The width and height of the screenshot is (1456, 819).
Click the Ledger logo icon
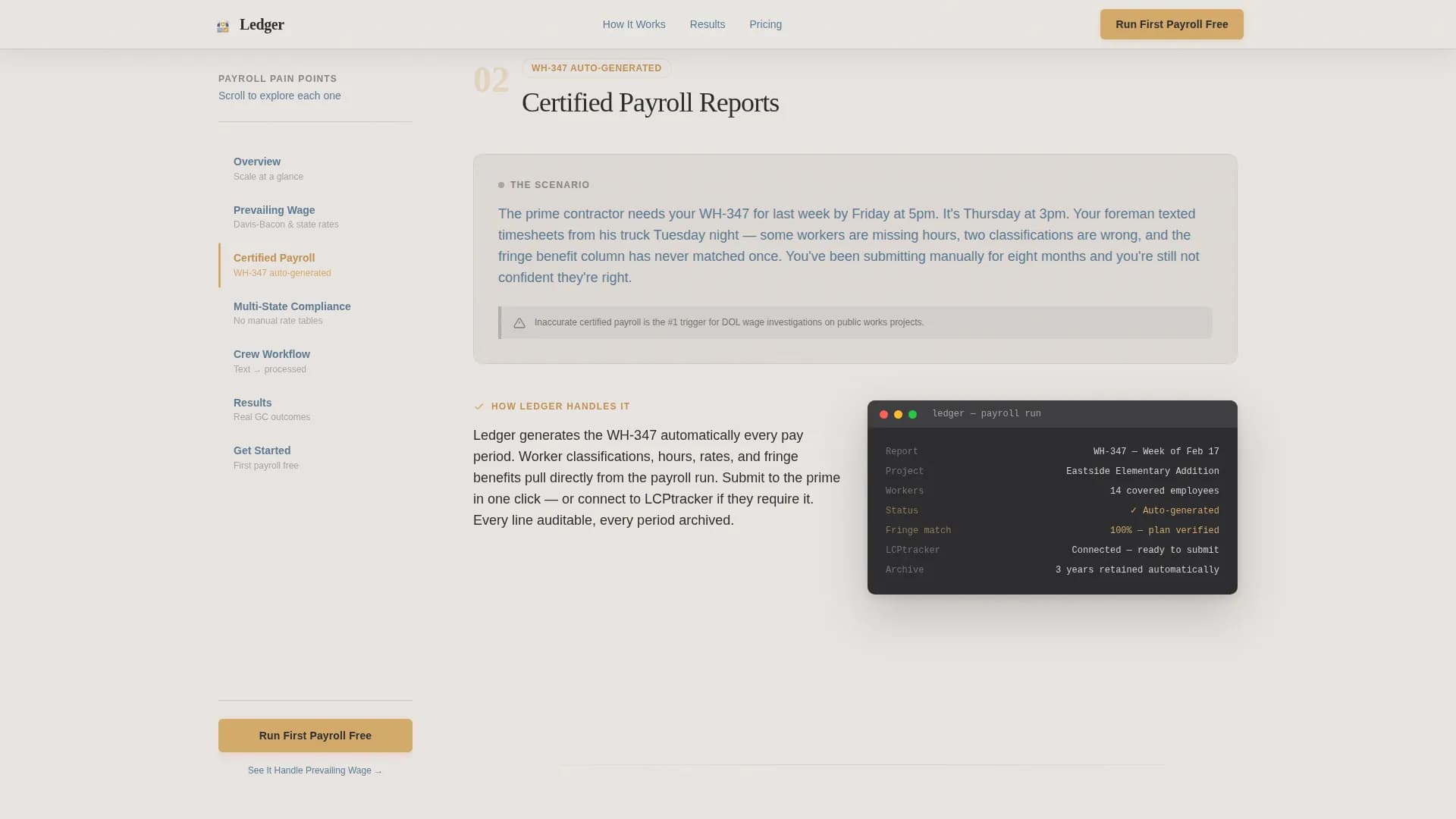click(223, 26)
